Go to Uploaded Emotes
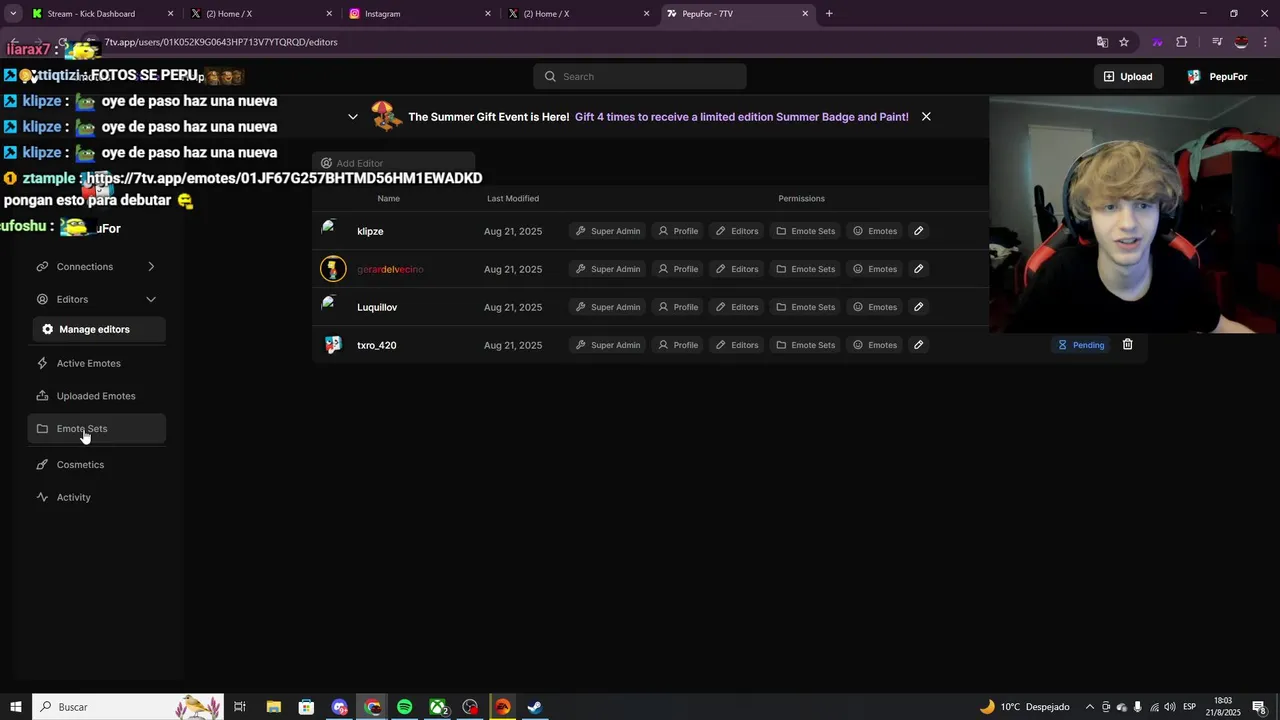The width and height of the screenshot is (1280, 720). [97, 396]
